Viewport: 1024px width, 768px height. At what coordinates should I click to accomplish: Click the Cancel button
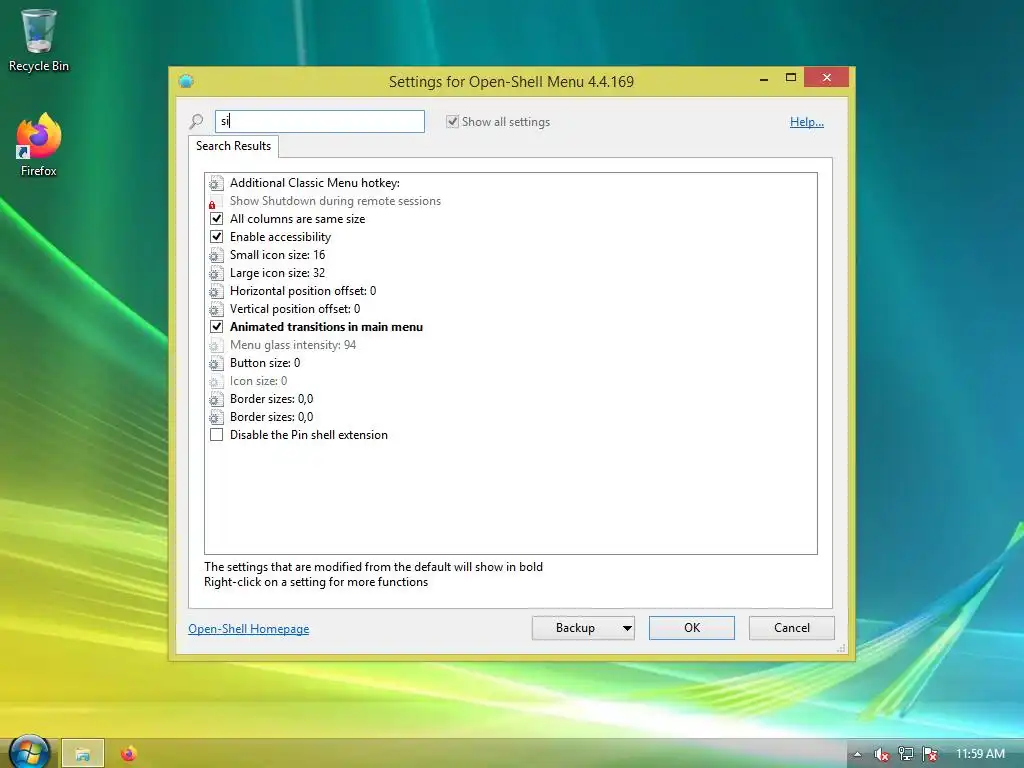coord(792,628)
